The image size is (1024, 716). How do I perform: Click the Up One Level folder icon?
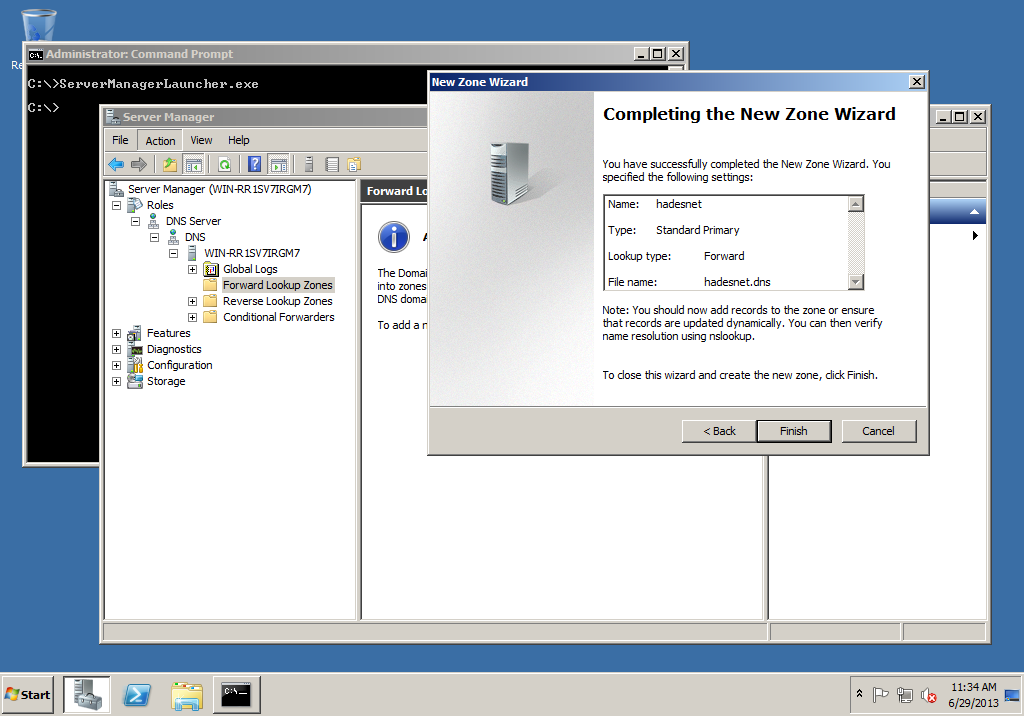tap(170, 164)
